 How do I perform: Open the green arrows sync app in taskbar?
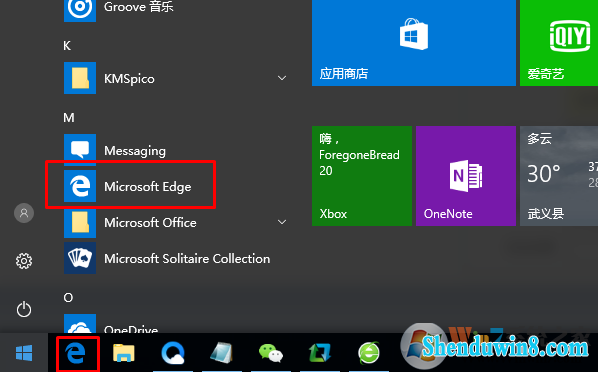320,353
